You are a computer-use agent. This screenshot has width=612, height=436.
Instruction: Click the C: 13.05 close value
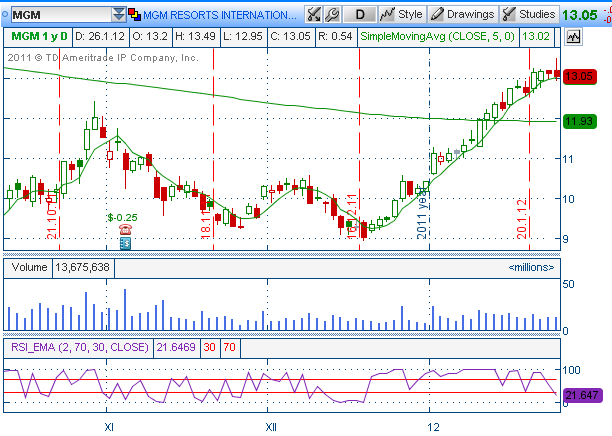(291, 37)
